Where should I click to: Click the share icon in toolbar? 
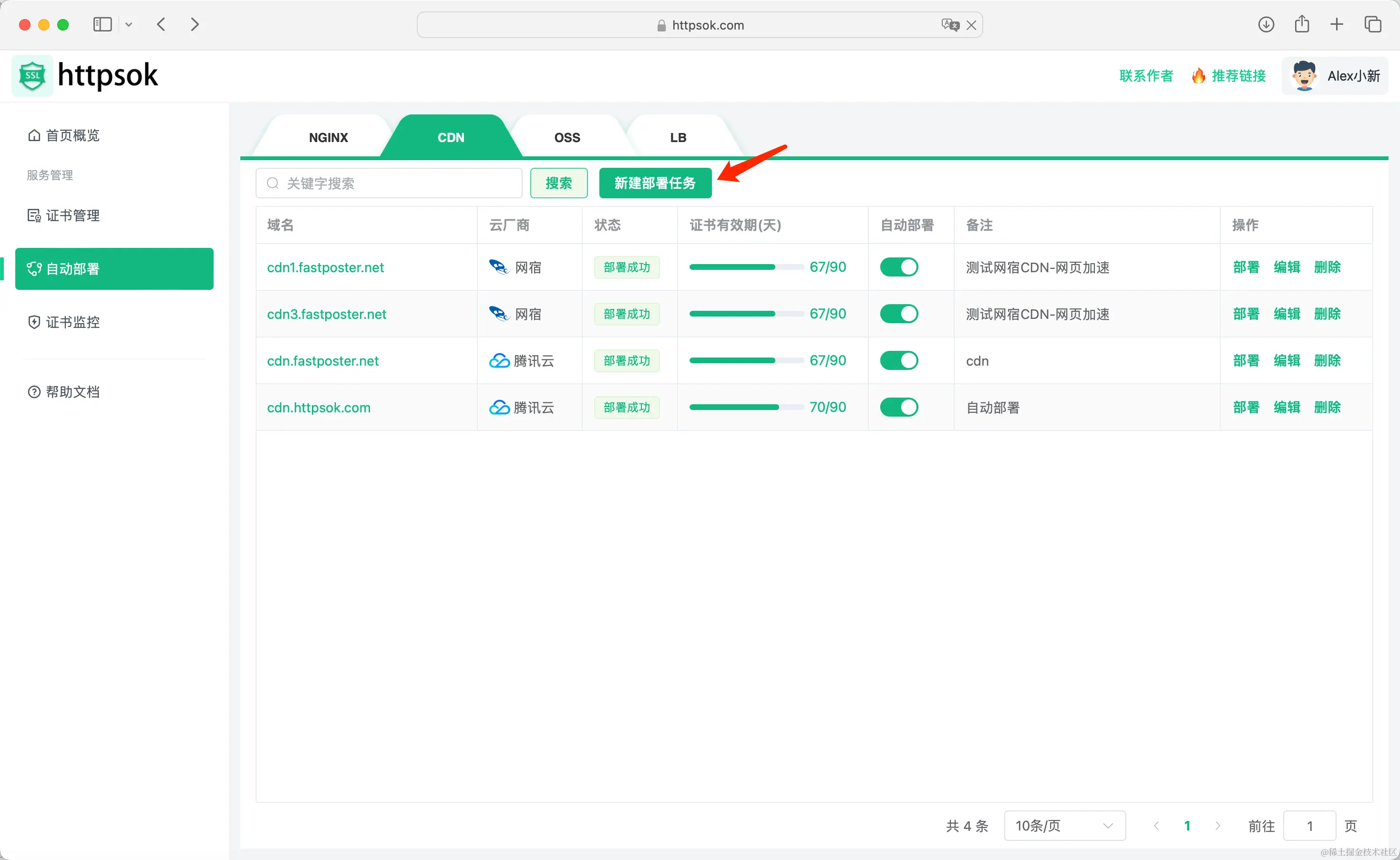(1302, 24)
